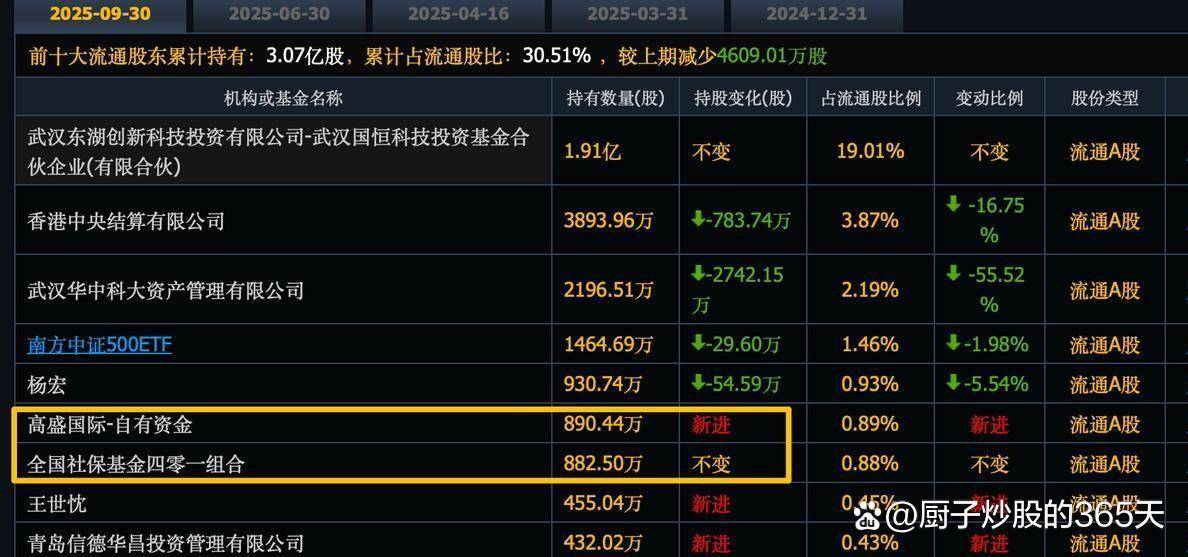Click green down arrow beside -783.74万
The height and width of the screenshot is (557, 1188).
tap(698, 219)
